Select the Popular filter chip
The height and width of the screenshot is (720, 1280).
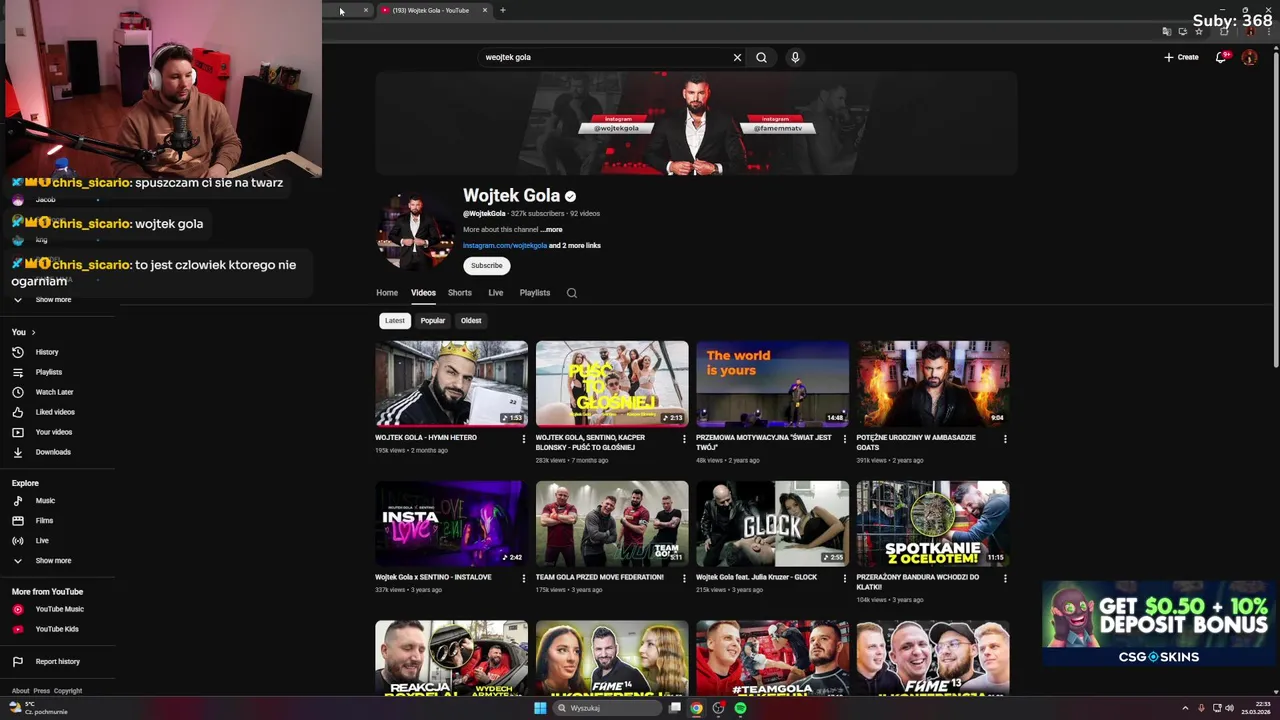point(433,321)
